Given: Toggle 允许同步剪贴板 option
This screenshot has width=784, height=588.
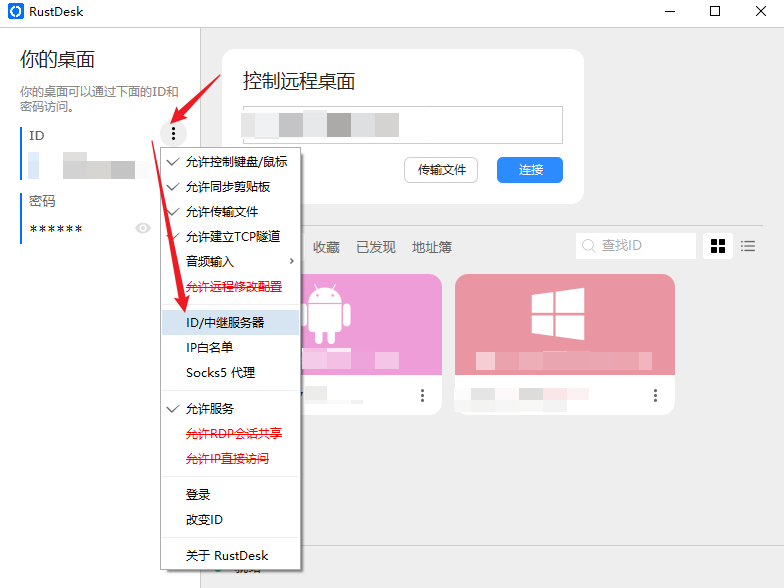Looking at the screenshot, I should 230,186.
